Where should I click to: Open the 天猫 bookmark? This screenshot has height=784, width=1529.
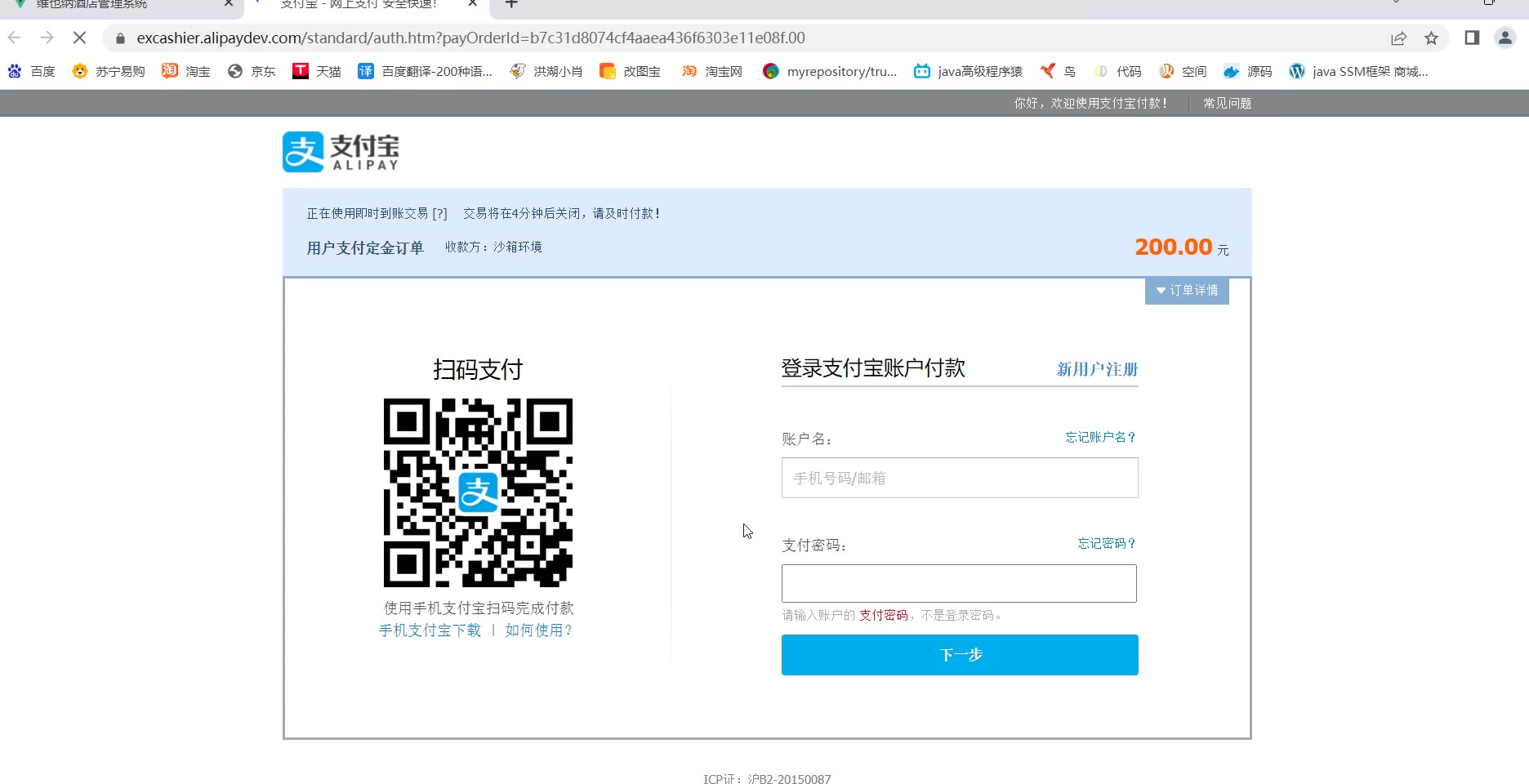pos(317,72)
